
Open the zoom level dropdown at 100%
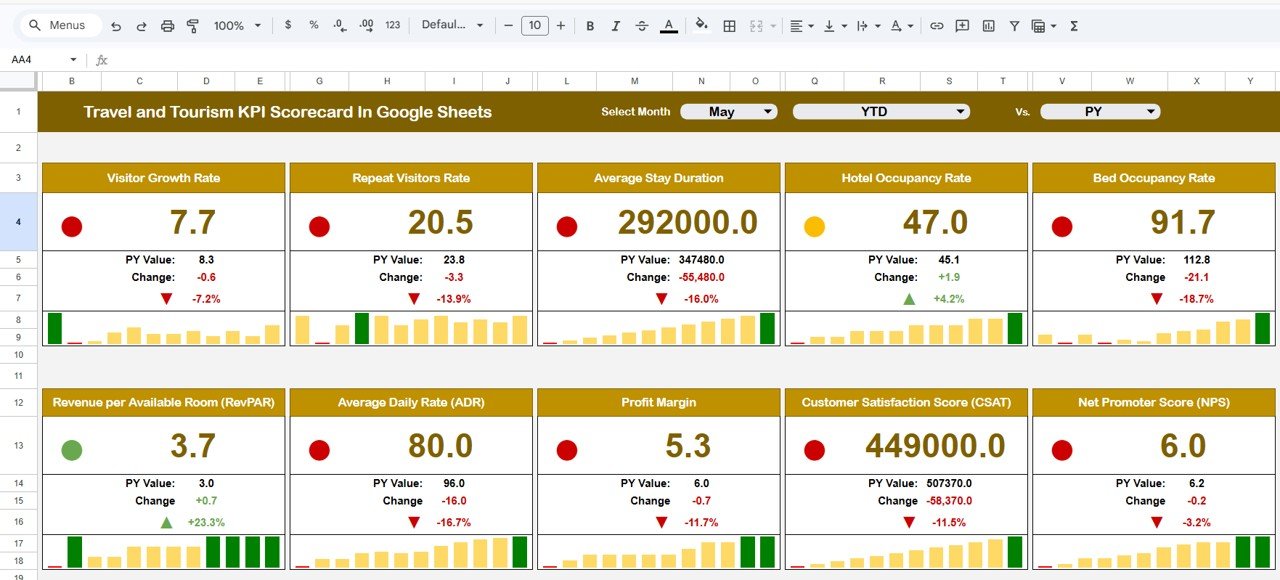point(236,25)
